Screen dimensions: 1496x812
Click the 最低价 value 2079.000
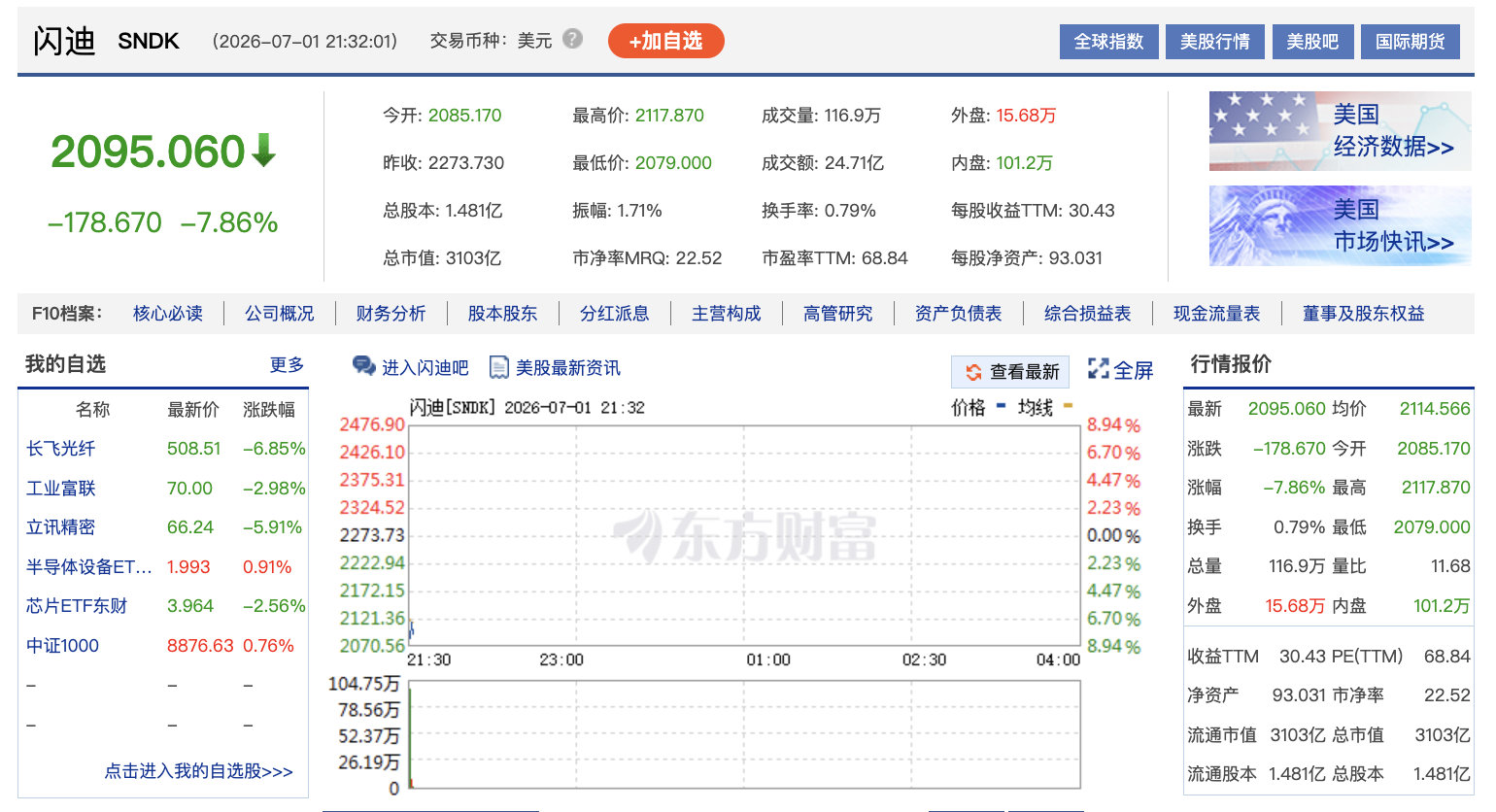pyautogui.click(x=673, y=163)
